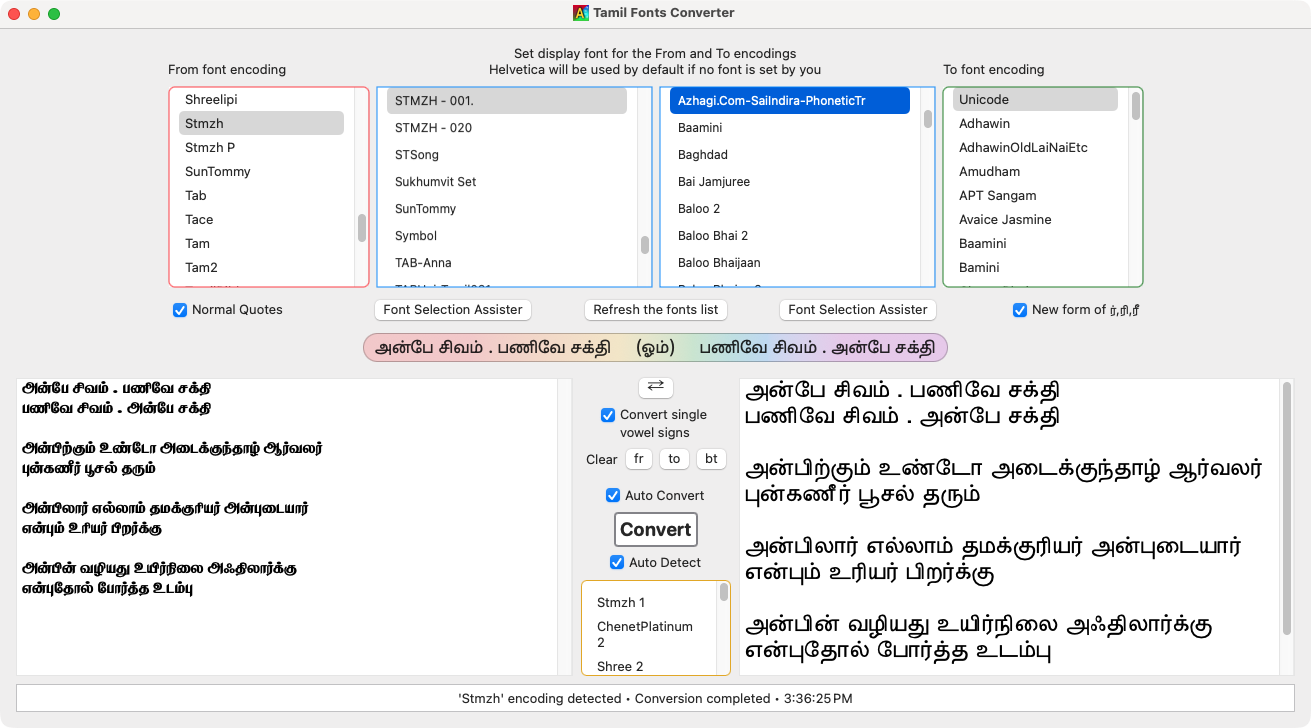Click inside the converted output text area
Screen dimensions: 1311x728
(1010, 527)
